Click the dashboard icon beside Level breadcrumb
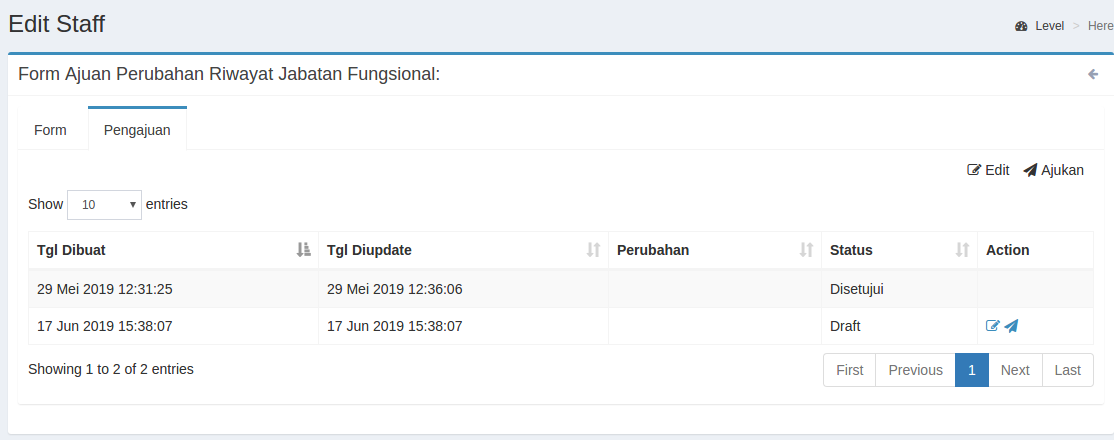This screenshot has height=440, width=1114. [x=1021, y=26]
